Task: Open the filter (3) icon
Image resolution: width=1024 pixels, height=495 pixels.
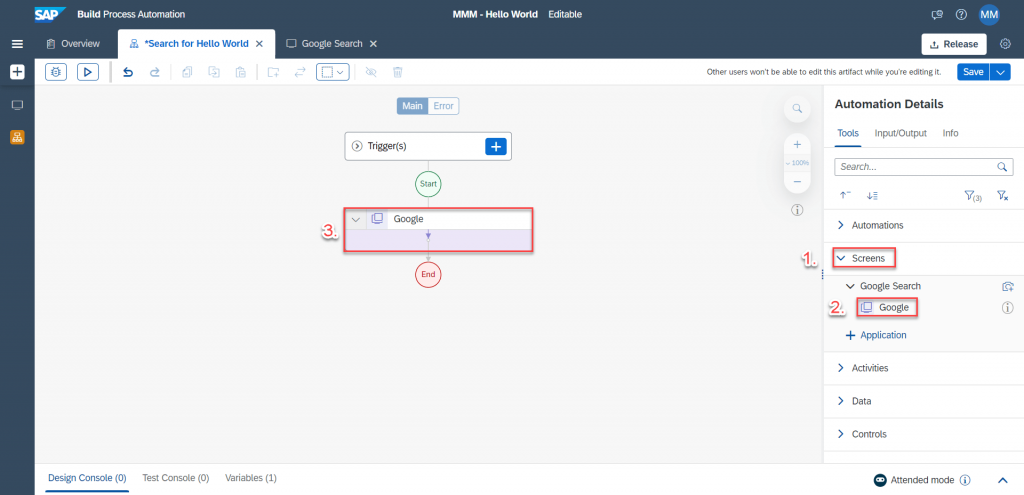Action: coord(972,195)
